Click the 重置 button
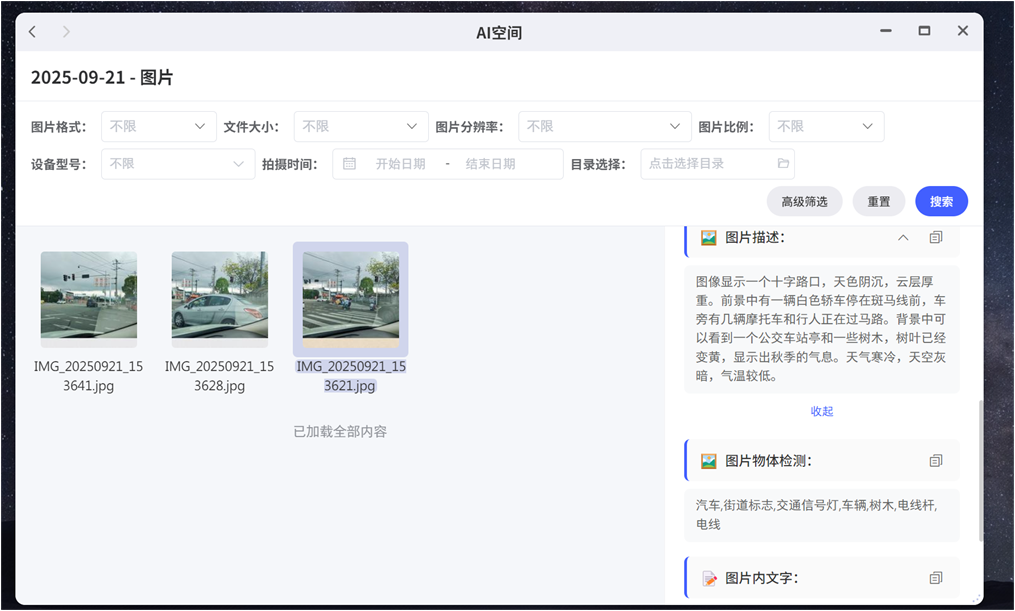Viewport: 1015px width, 611px height. 878,201
